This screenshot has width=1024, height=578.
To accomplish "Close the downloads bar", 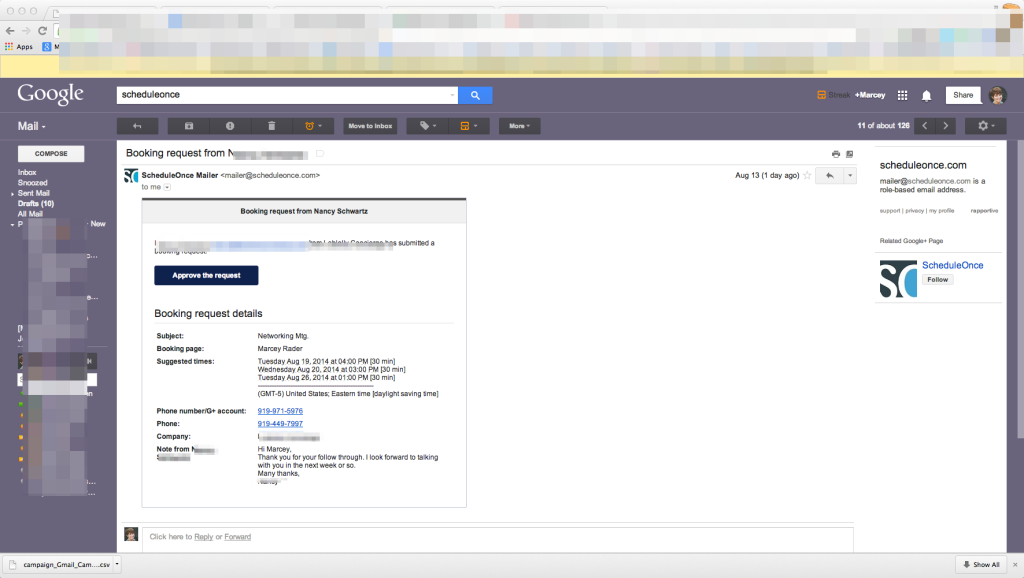I will click(1015, 565).
